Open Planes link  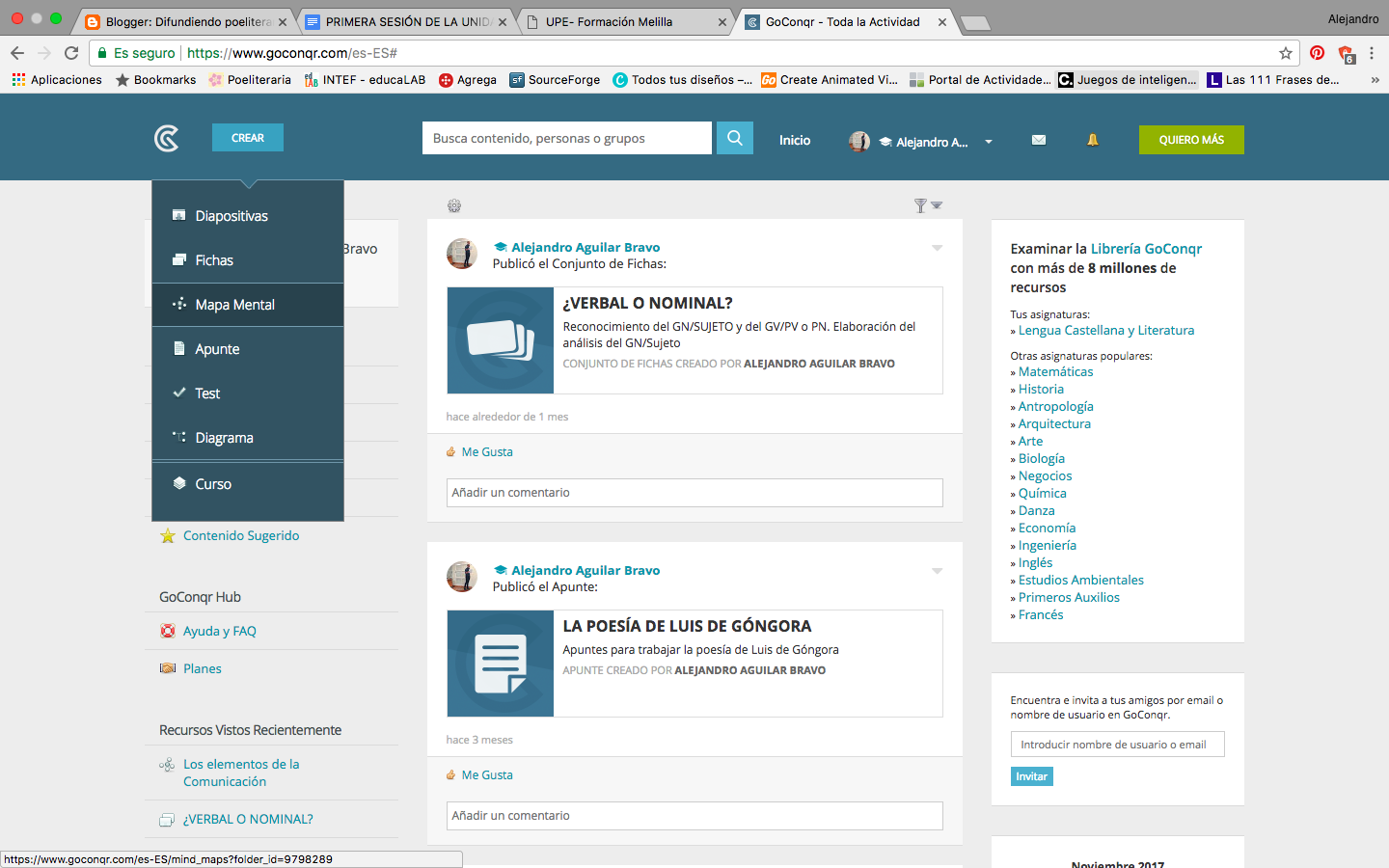click(x=203, y=668)
